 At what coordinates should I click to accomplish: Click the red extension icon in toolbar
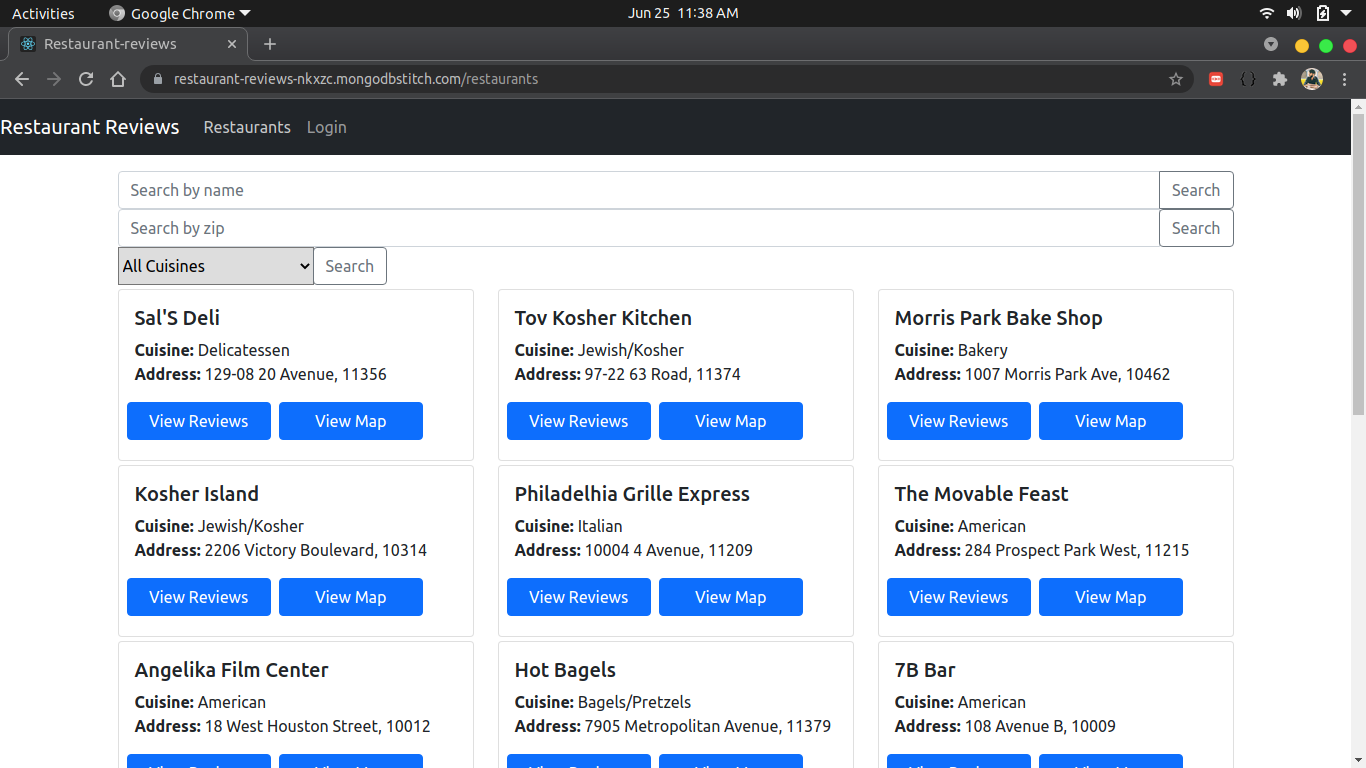[x=1216, y=79]
